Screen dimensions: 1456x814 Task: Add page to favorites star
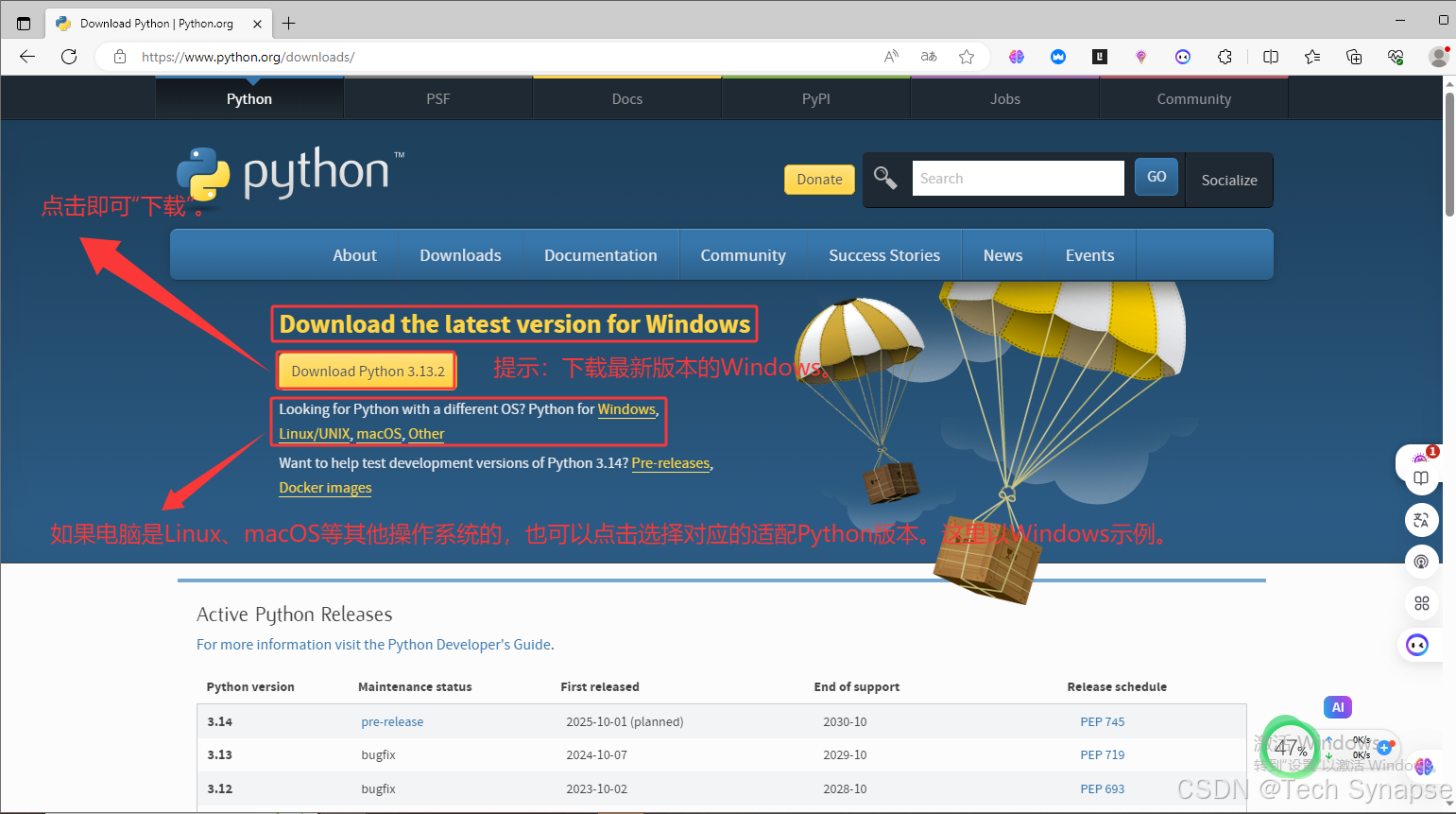pos(967,57)
